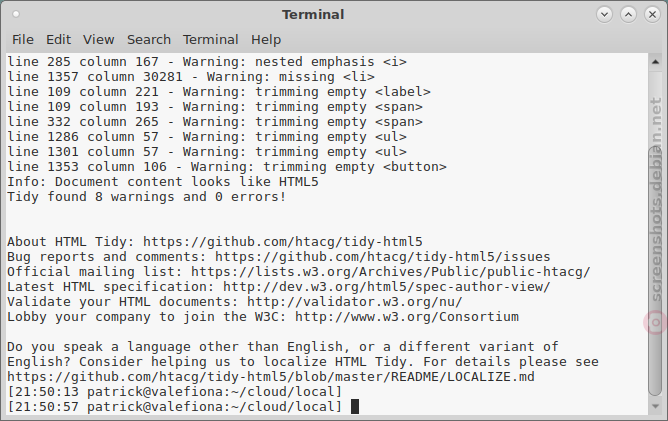This screenshot has height=421, width=668.
Task: Click the terminal cursor at the prompt
Action: 355,407
